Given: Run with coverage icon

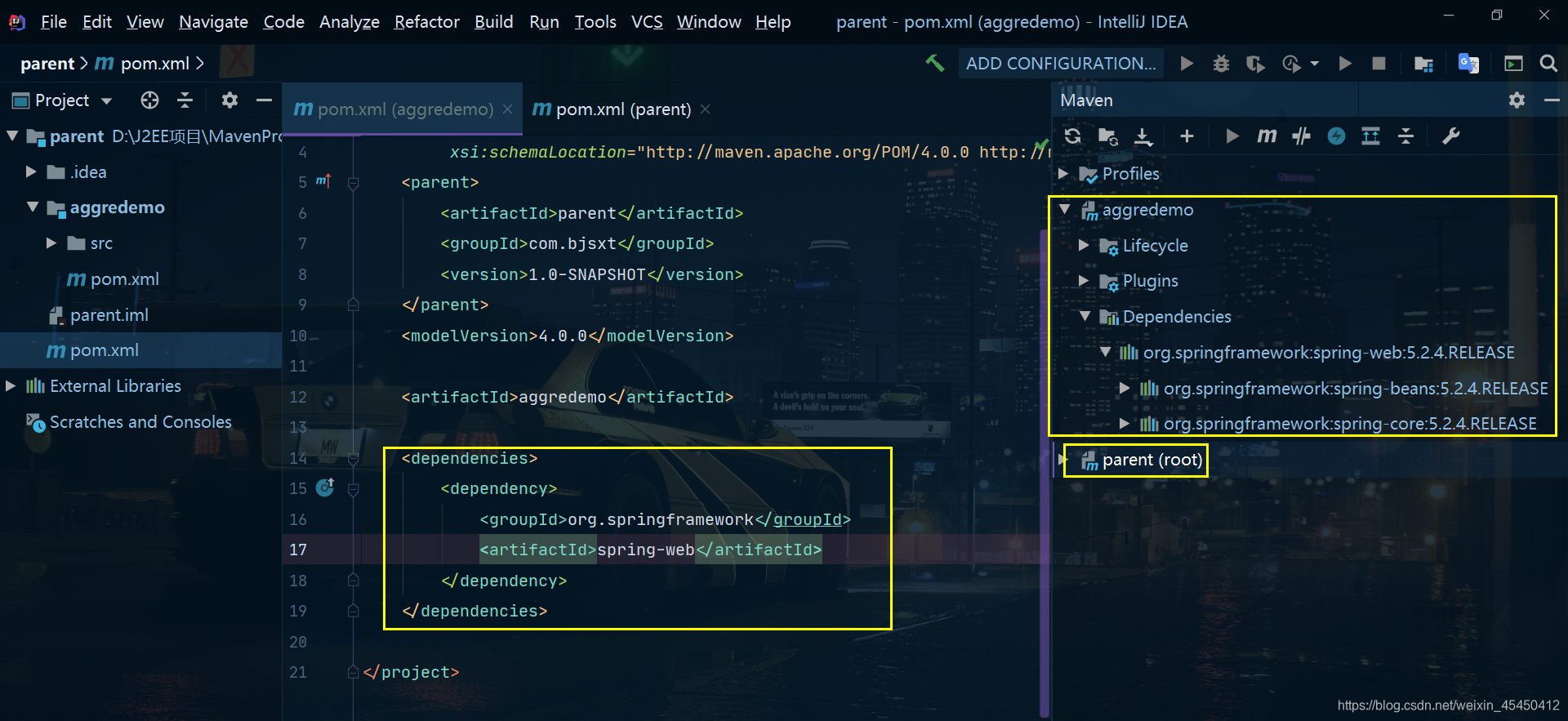Looking at the screenshot, I should 1255,63.
